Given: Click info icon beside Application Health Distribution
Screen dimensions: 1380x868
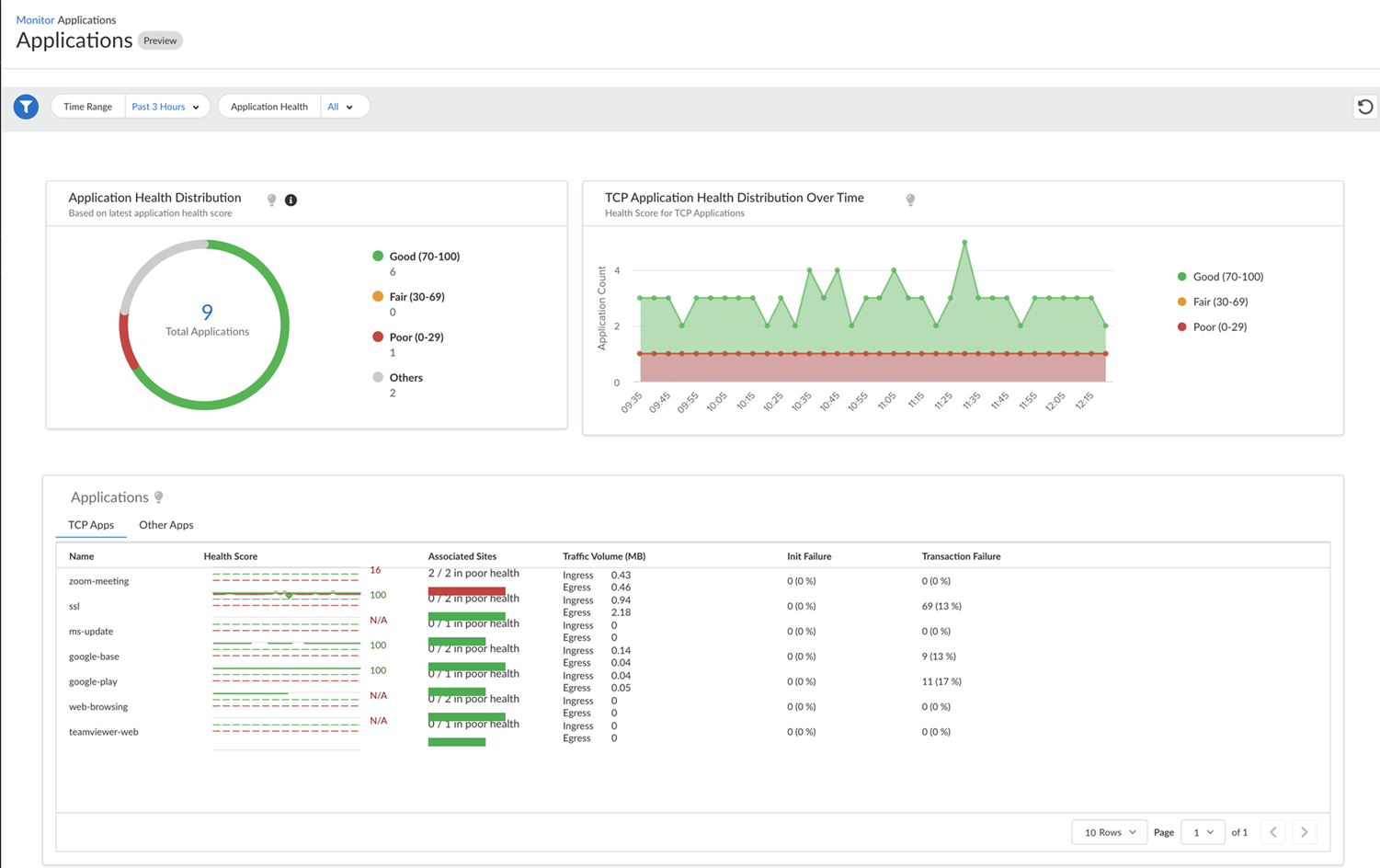Looking at the screenshot, I should pos(291,200).
